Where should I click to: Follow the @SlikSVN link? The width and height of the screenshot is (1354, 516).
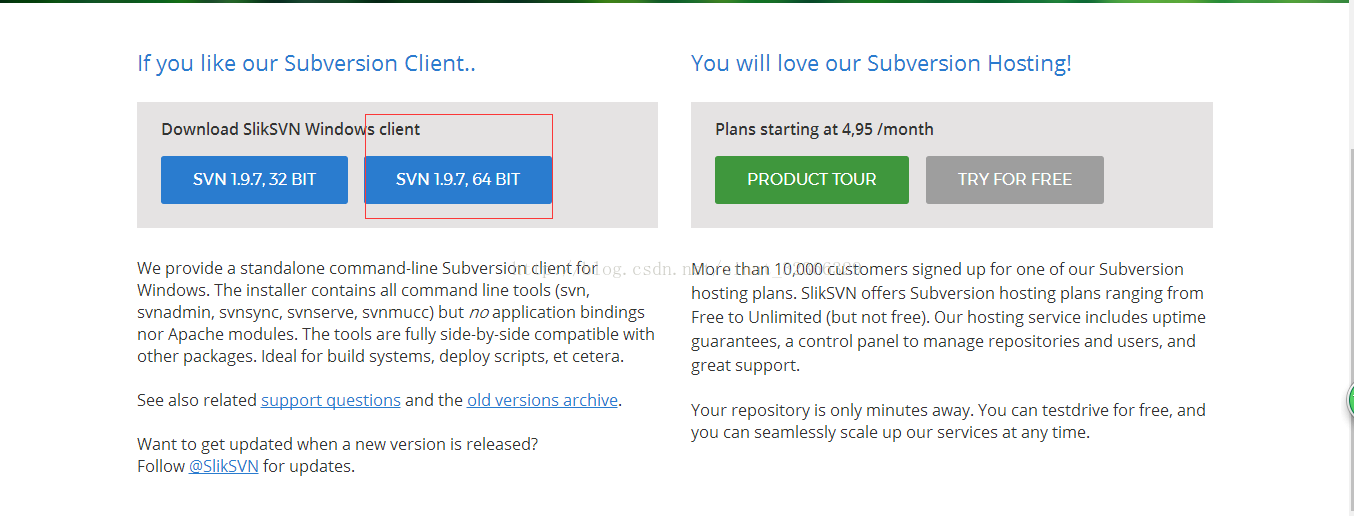[224, 466]
